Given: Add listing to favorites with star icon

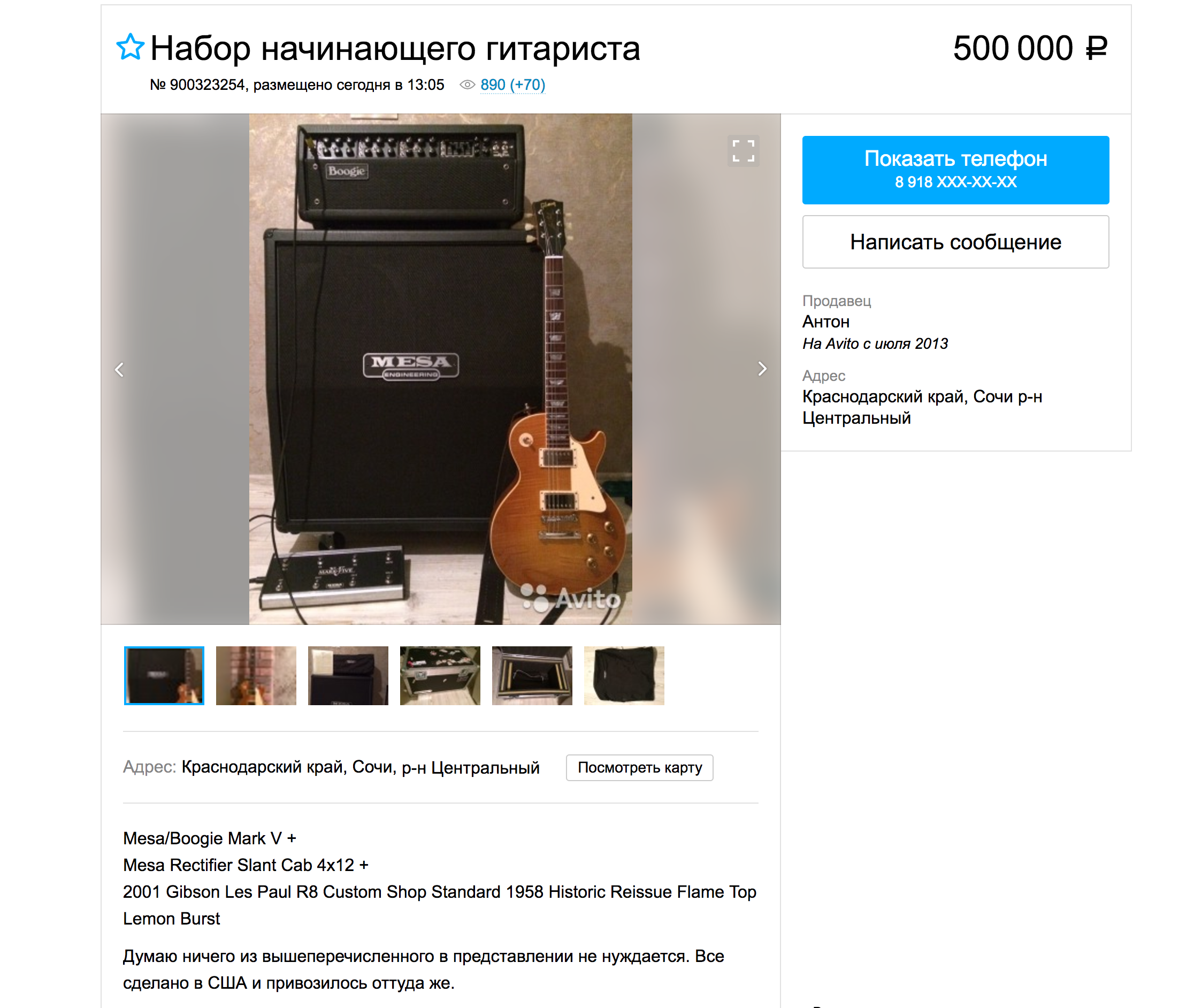Looking at the screenshot, I should point(130,47).
